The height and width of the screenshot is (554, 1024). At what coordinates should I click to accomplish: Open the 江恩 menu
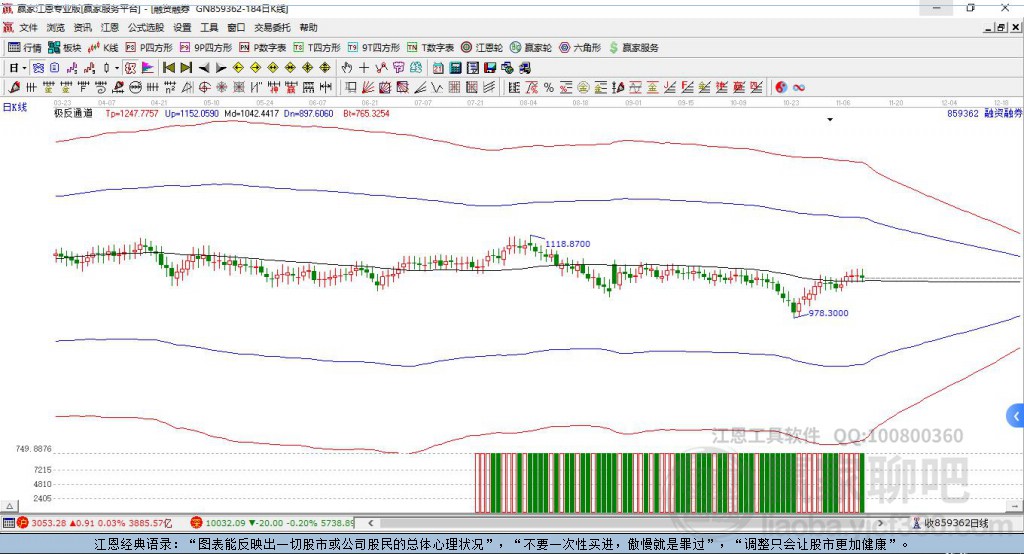point(109,27)
